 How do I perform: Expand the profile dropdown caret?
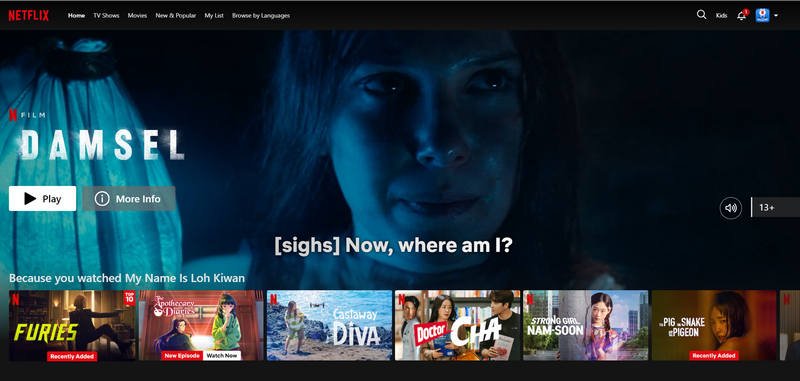click(x=776, y=16)
